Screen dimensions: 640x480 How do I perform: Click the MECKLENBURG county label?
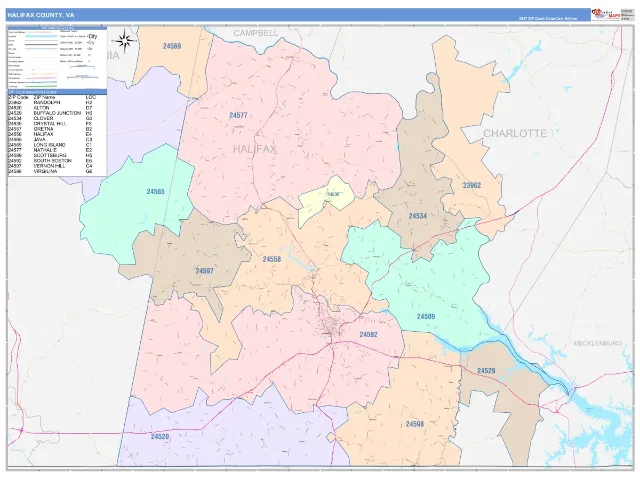(x=598, y=343)
